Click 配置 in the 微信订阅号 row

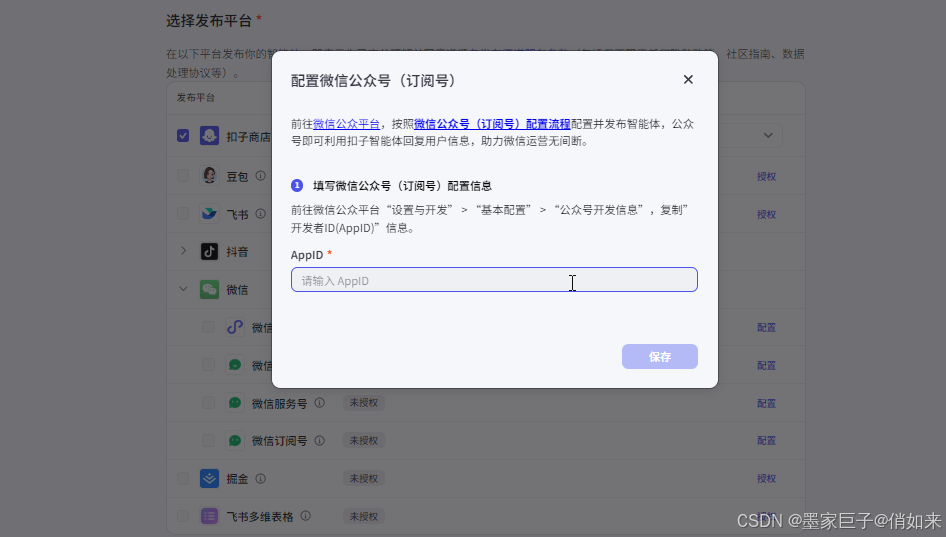[766, 441]
